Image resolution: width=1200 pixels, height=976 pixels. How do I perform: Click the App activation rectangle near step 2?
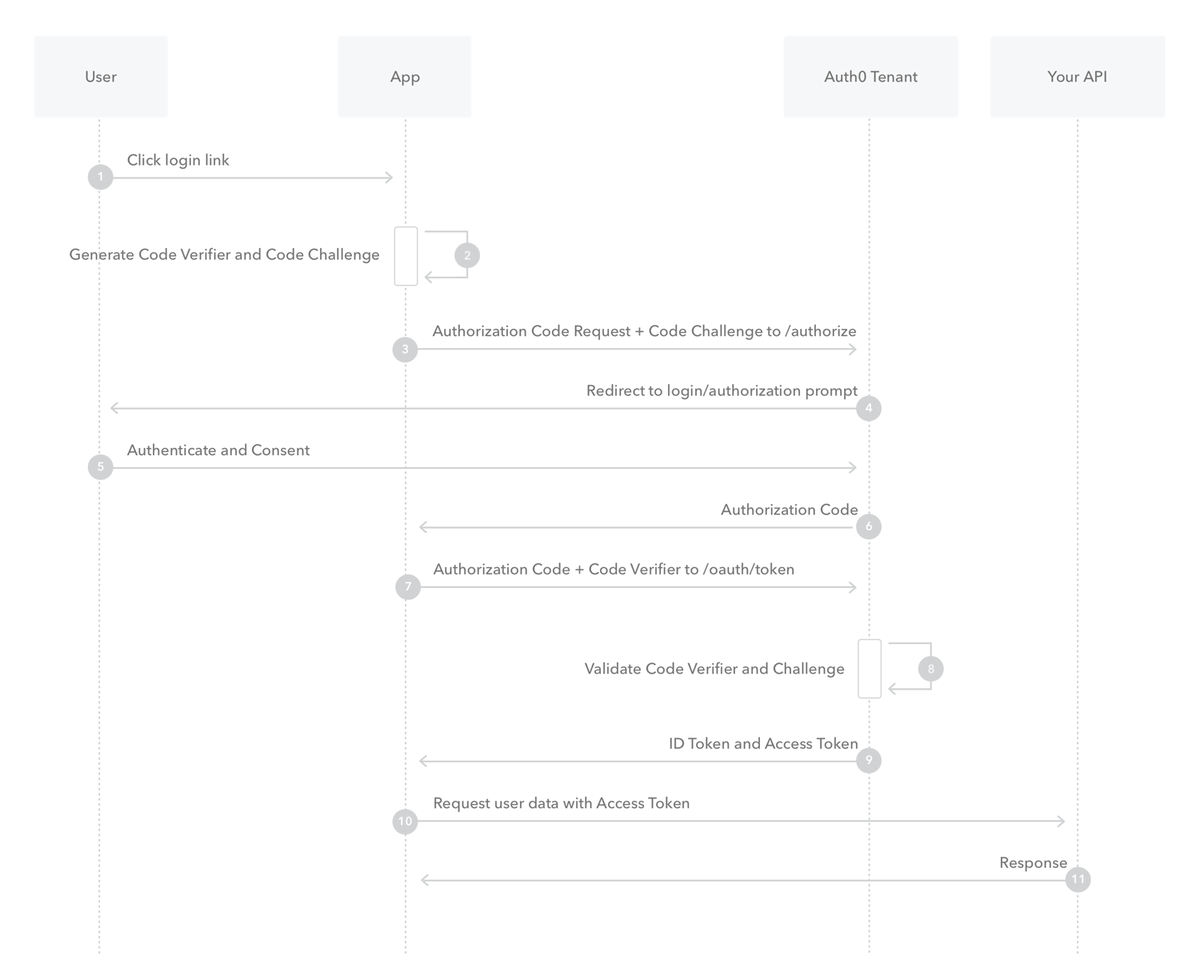pos(406,256)
